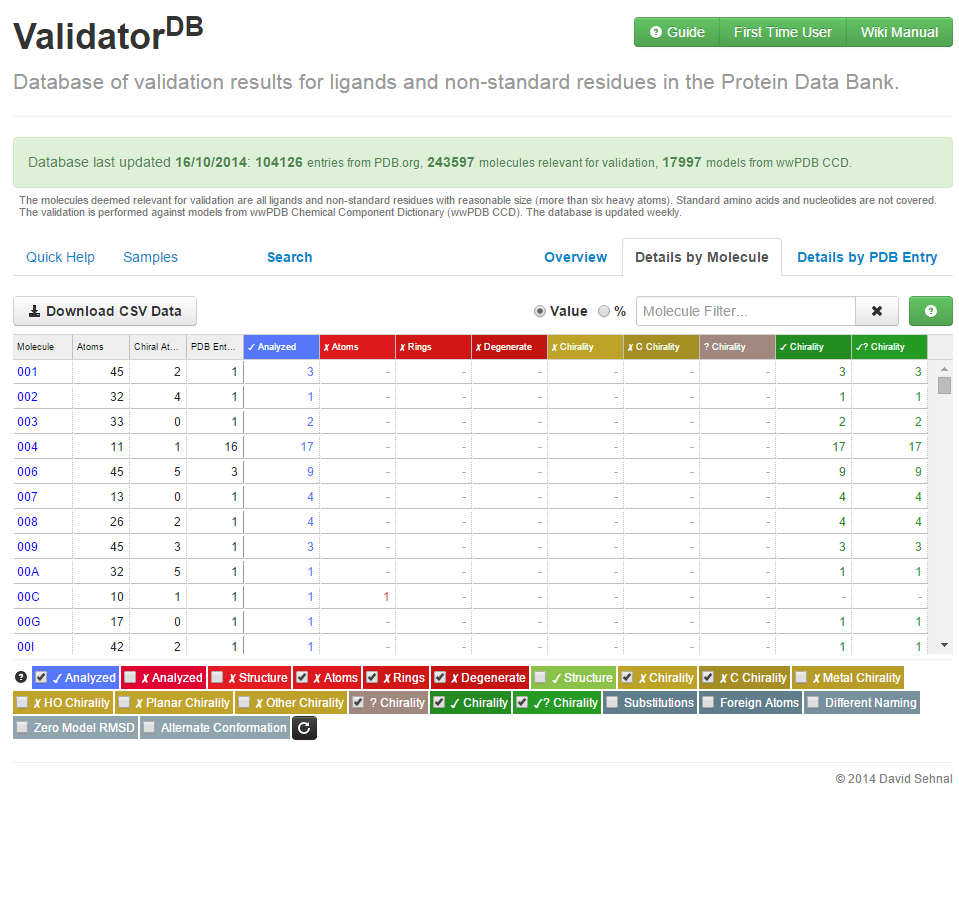Screen dimensions: 959x900
Task: Select the Value radio button
Action: click(539, 311)
